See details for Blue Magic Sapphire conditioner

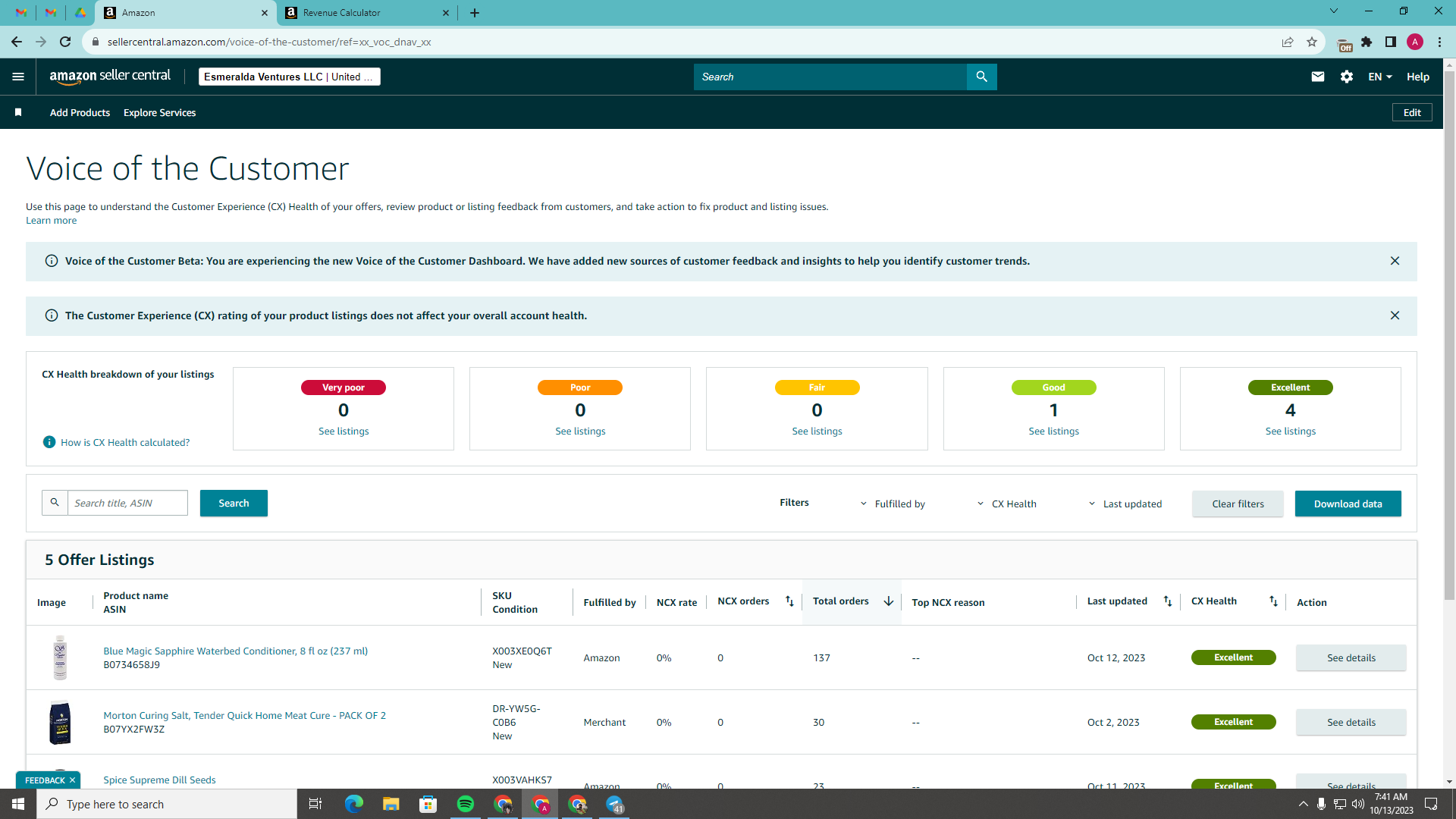[x=1351, y=657]
